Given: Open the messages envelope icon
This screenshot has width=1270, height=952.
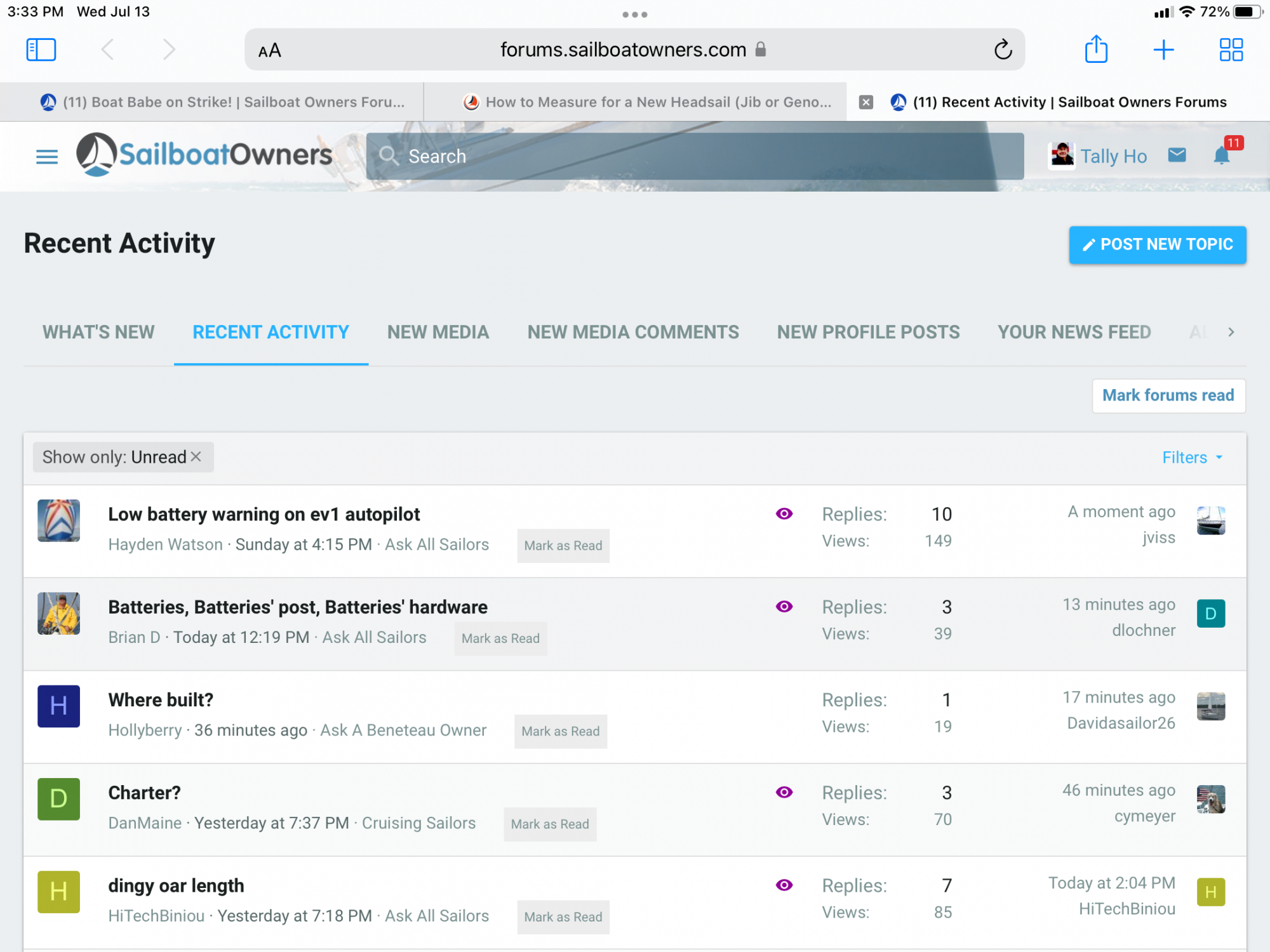Looking at the screenshot, I should [x=1177, y=155].
